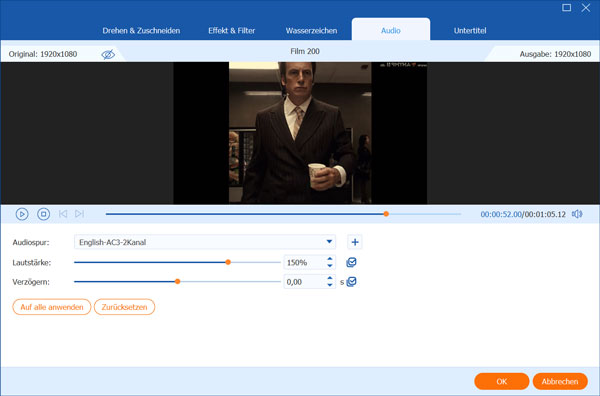This screenshot has width=600, height=396.
Task: Click the 0,00 delay input field
Action: [304, 282]
